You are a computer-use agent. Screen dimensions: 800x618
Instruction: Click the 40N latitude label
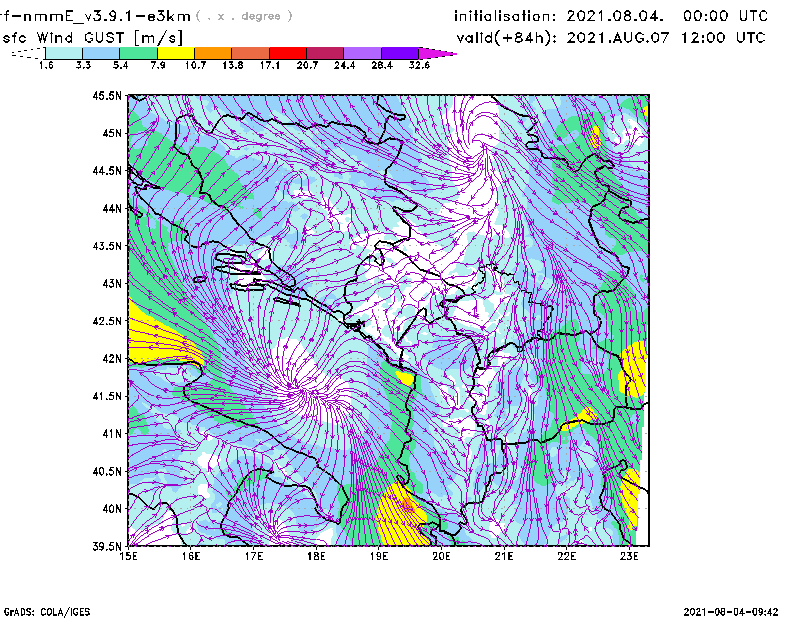(112, 509)
